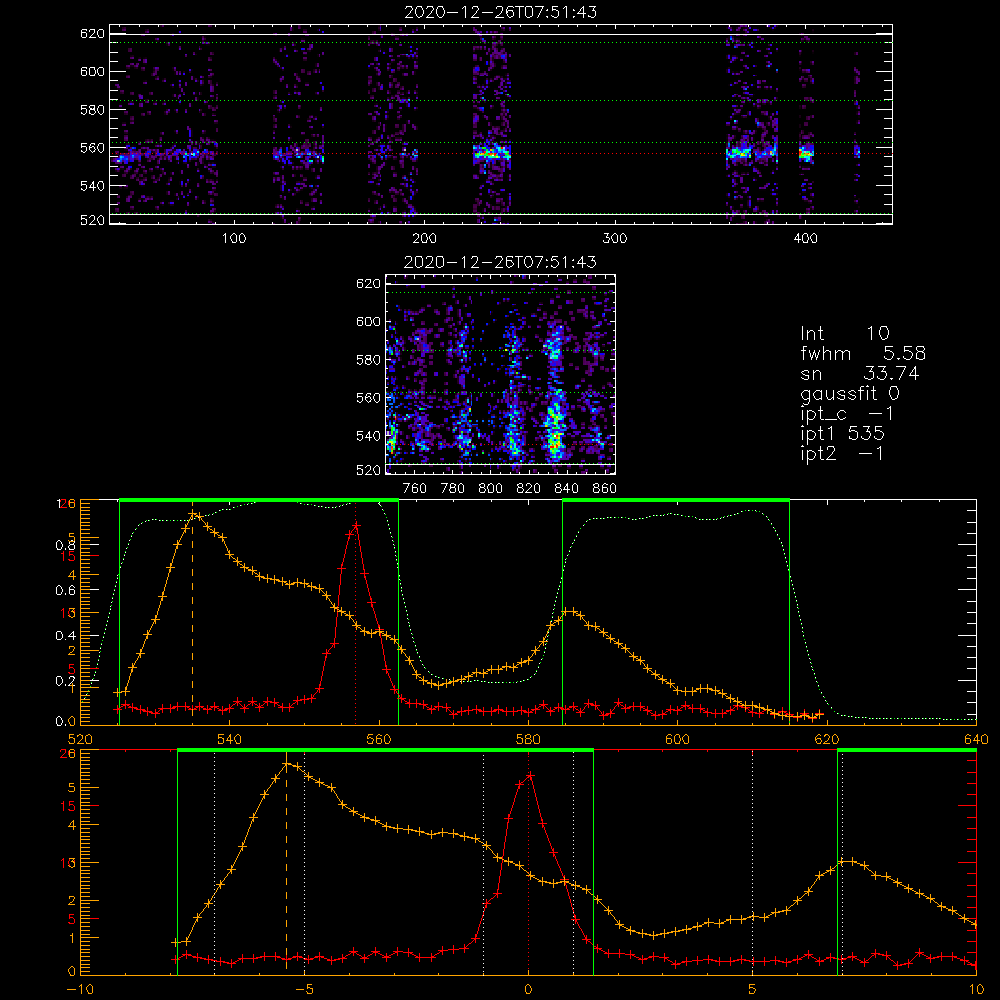Click the x-axis label 300 on top spectrogram

tap(615, 239)
